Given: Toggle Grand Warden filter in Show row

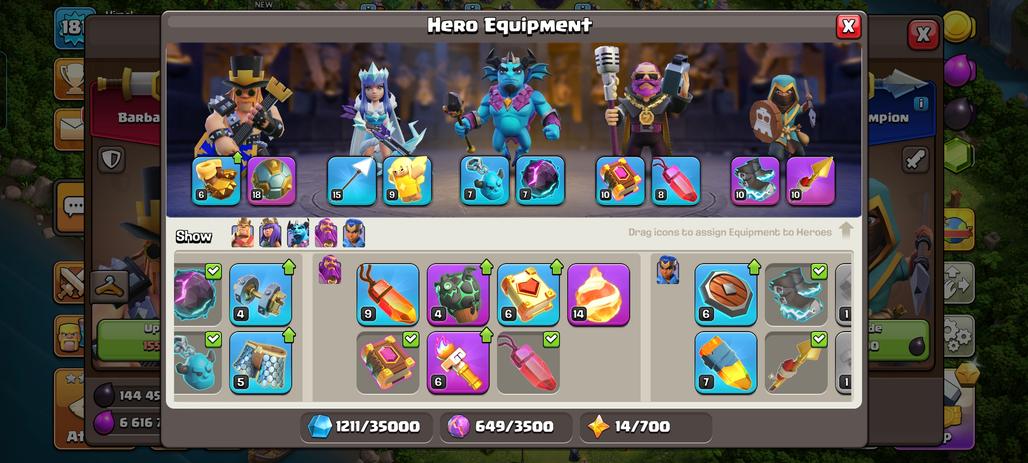Looking at the screenshot, I should [326, 233].
